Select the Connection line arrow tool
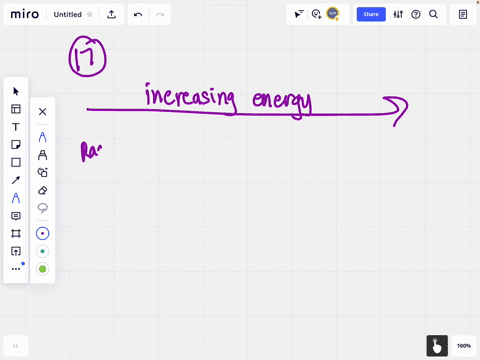Viewport: 480px width, 360px height. tap(16, 180)
